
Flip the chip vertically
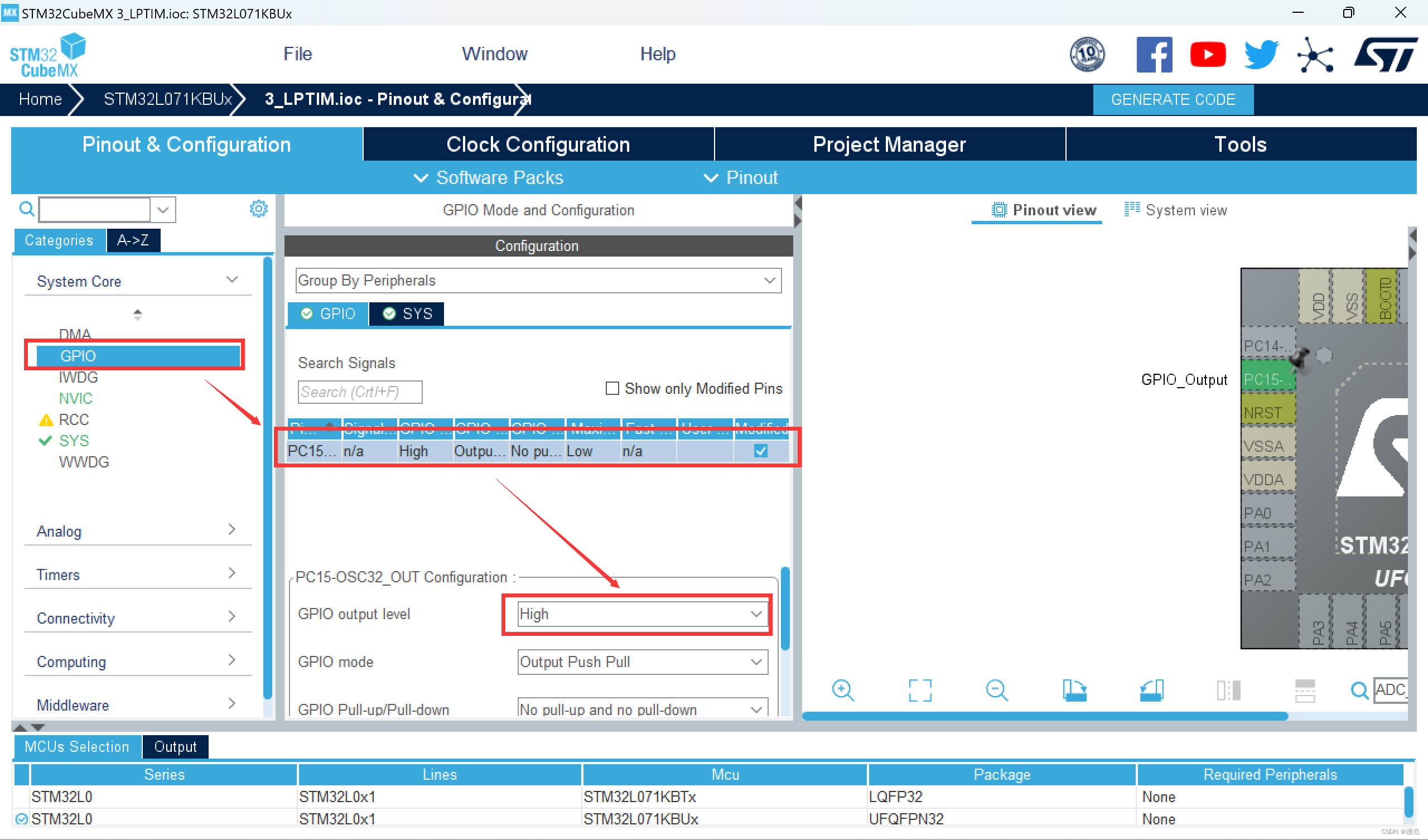click(x=1305, y=690)
